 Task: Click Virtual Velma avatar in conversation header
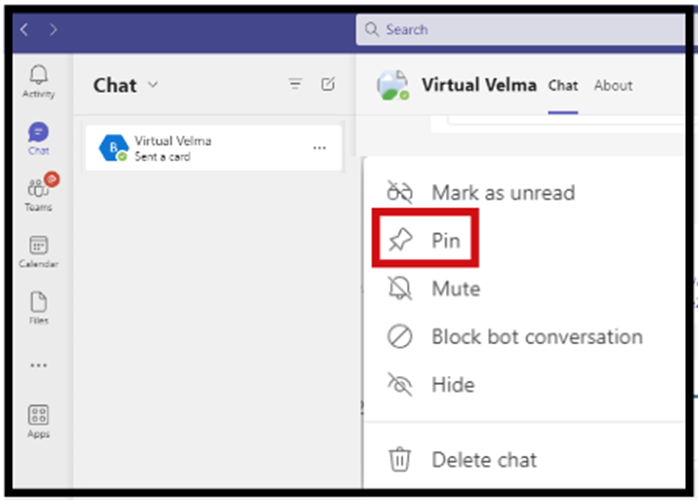pyautogui.click(x=392, y=85)
